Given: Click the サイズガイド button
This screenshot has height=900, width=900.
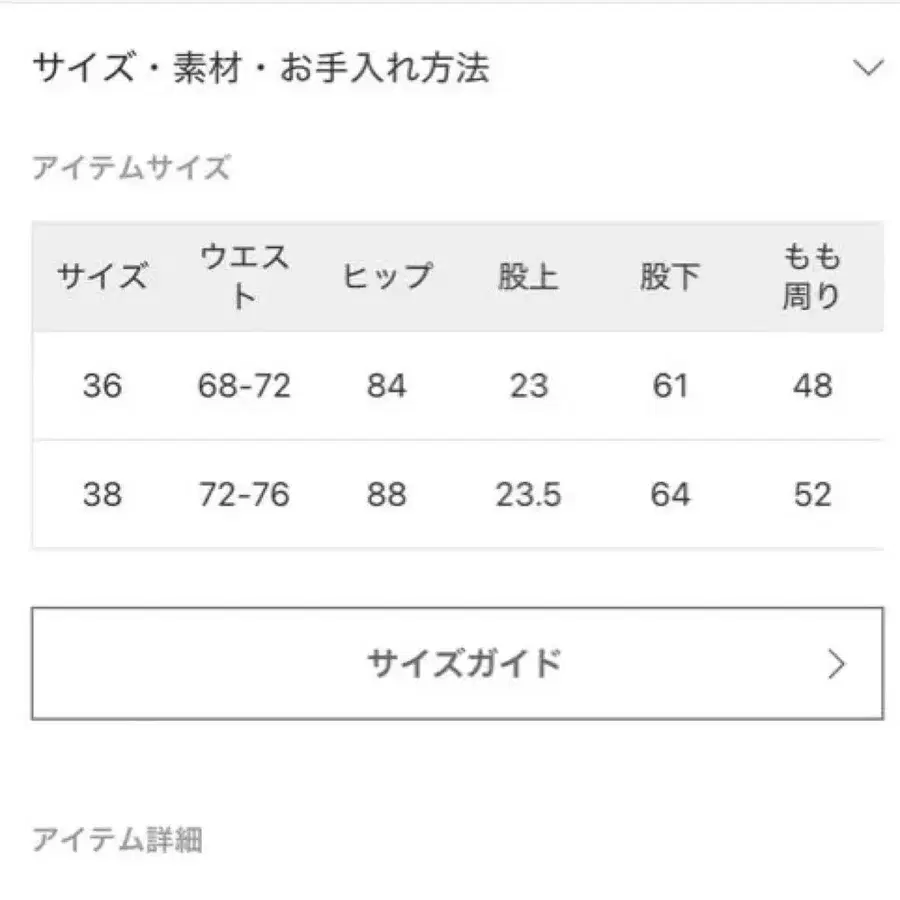Looking at the screenshot, I should (x=450, y=660).
